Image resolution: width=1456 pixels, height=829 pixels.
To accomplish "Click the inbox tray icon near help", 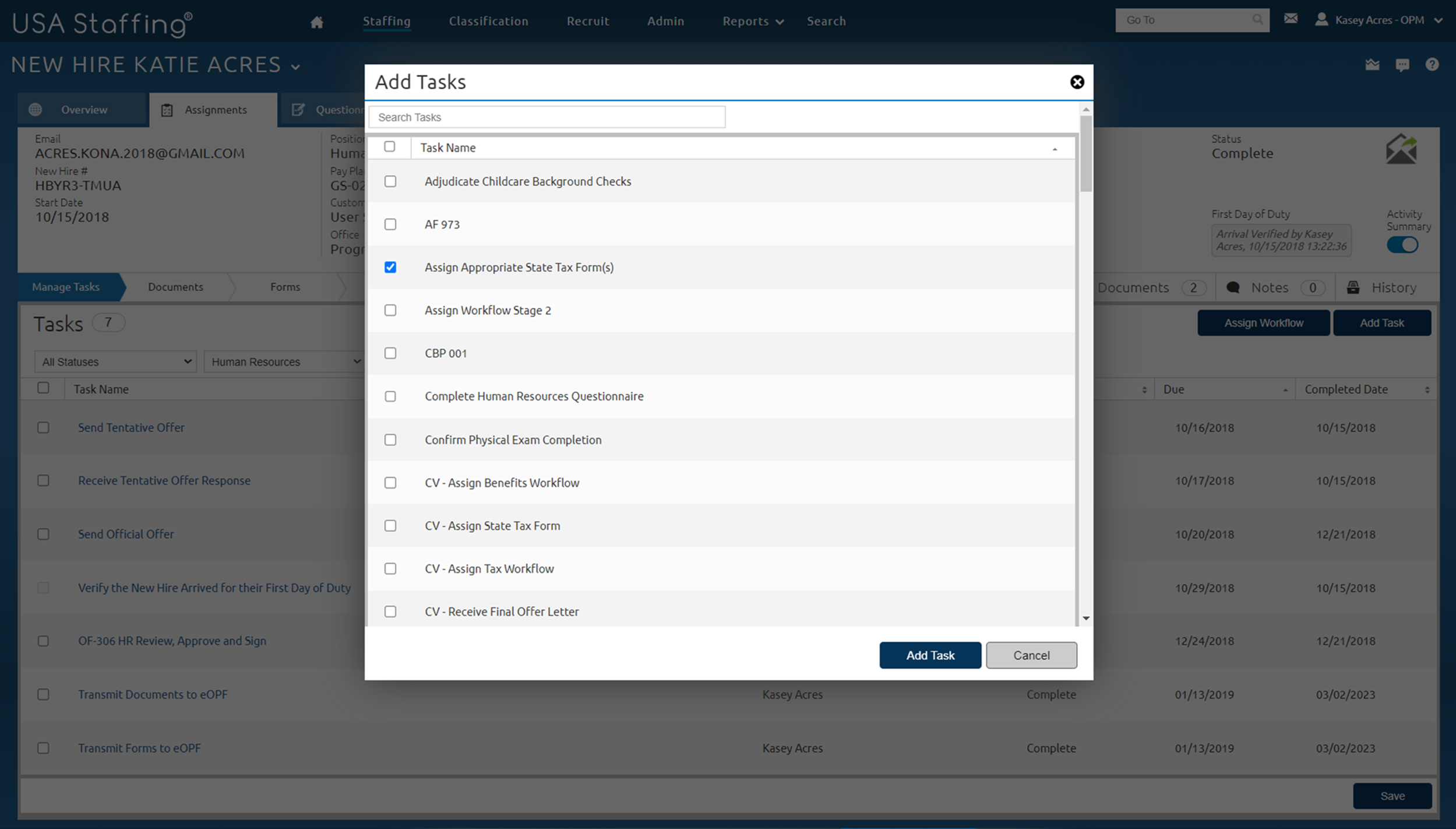I will click(1372, 65).
